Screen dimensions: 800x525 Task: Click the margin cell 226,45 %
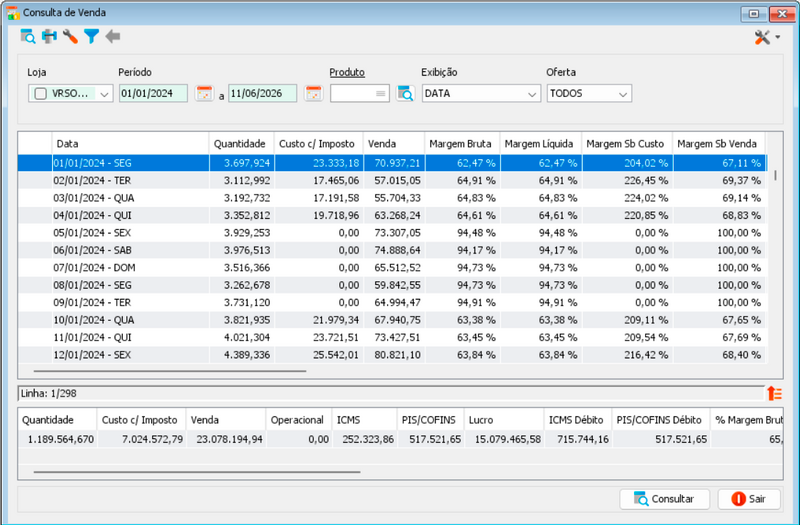(x=627, y=181)
